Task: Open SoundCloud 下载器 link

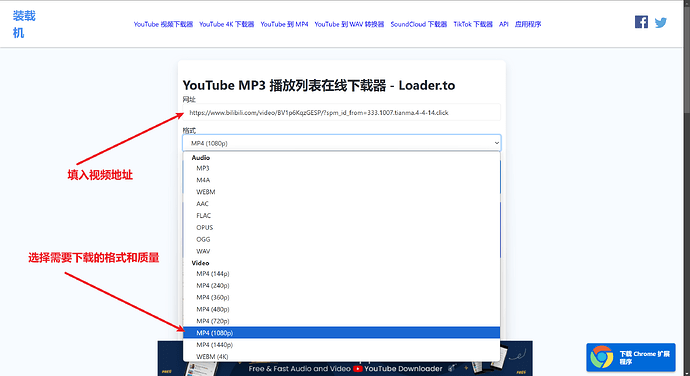Action: tap(418, 24)
